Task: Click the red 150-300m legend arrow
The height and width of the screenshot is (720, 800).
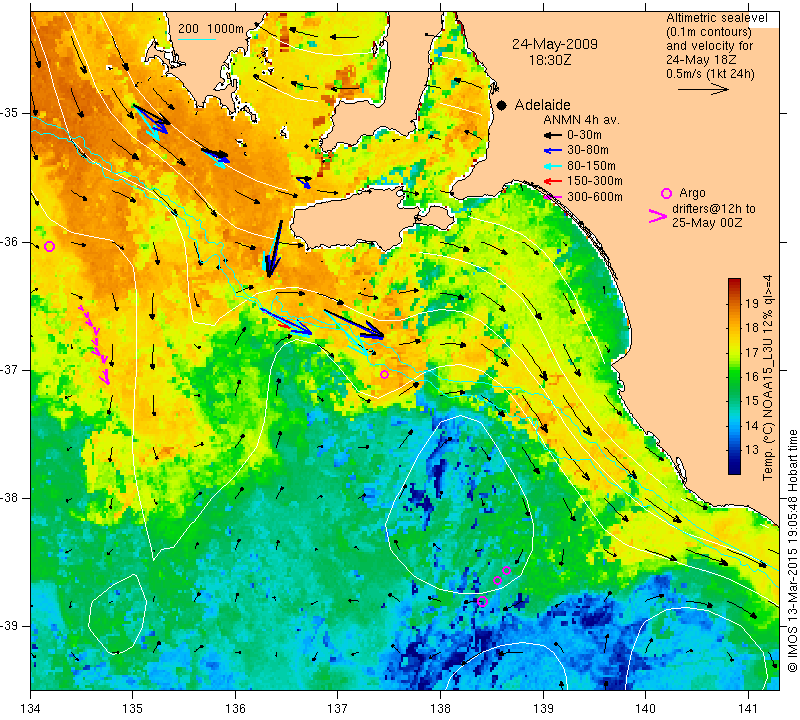Action: point(553,181)
